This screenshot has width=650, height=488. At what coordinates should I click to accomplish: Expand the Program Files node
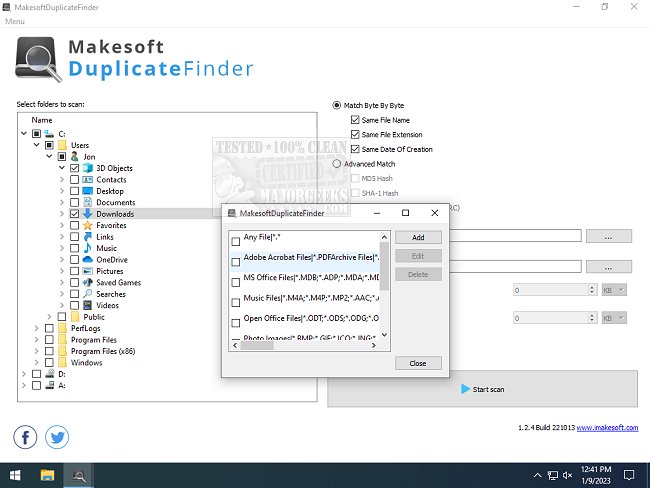36,340
